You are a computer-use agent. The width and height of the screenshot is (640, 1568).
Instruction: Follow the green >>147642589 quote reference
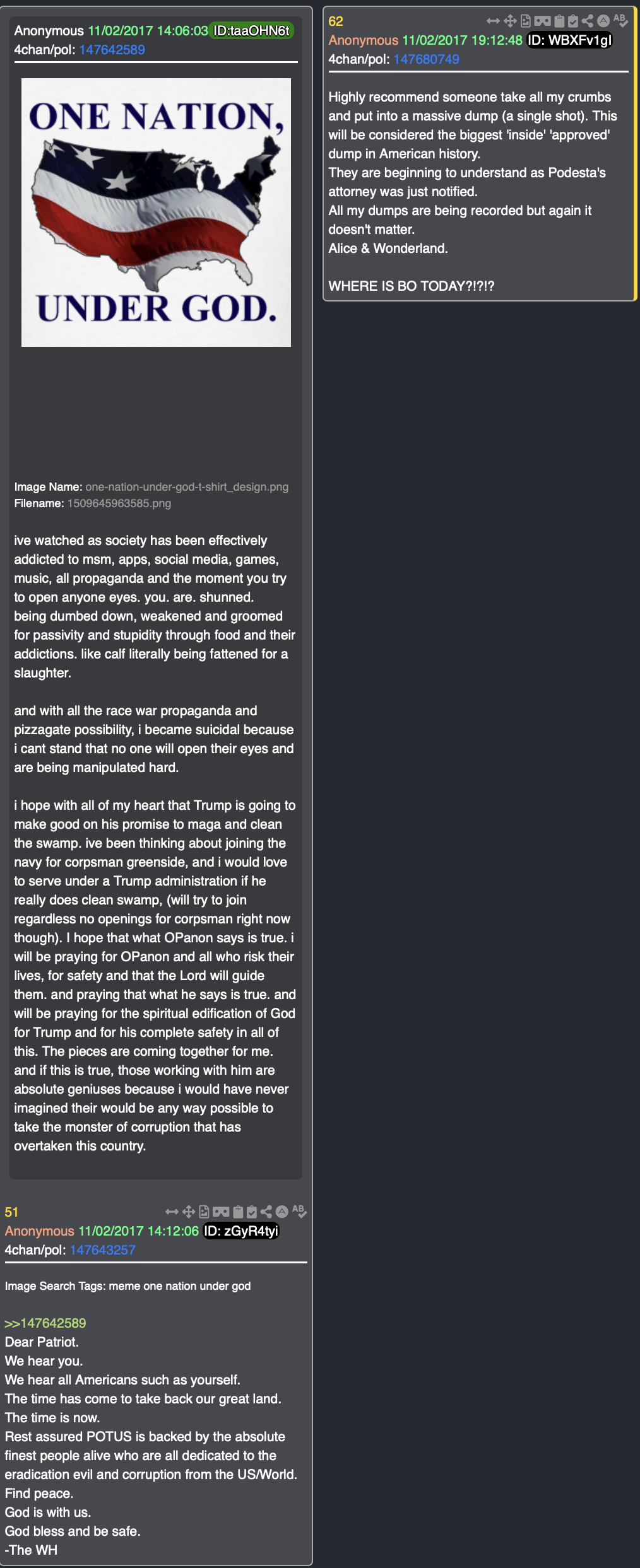tap(45, 1323)
